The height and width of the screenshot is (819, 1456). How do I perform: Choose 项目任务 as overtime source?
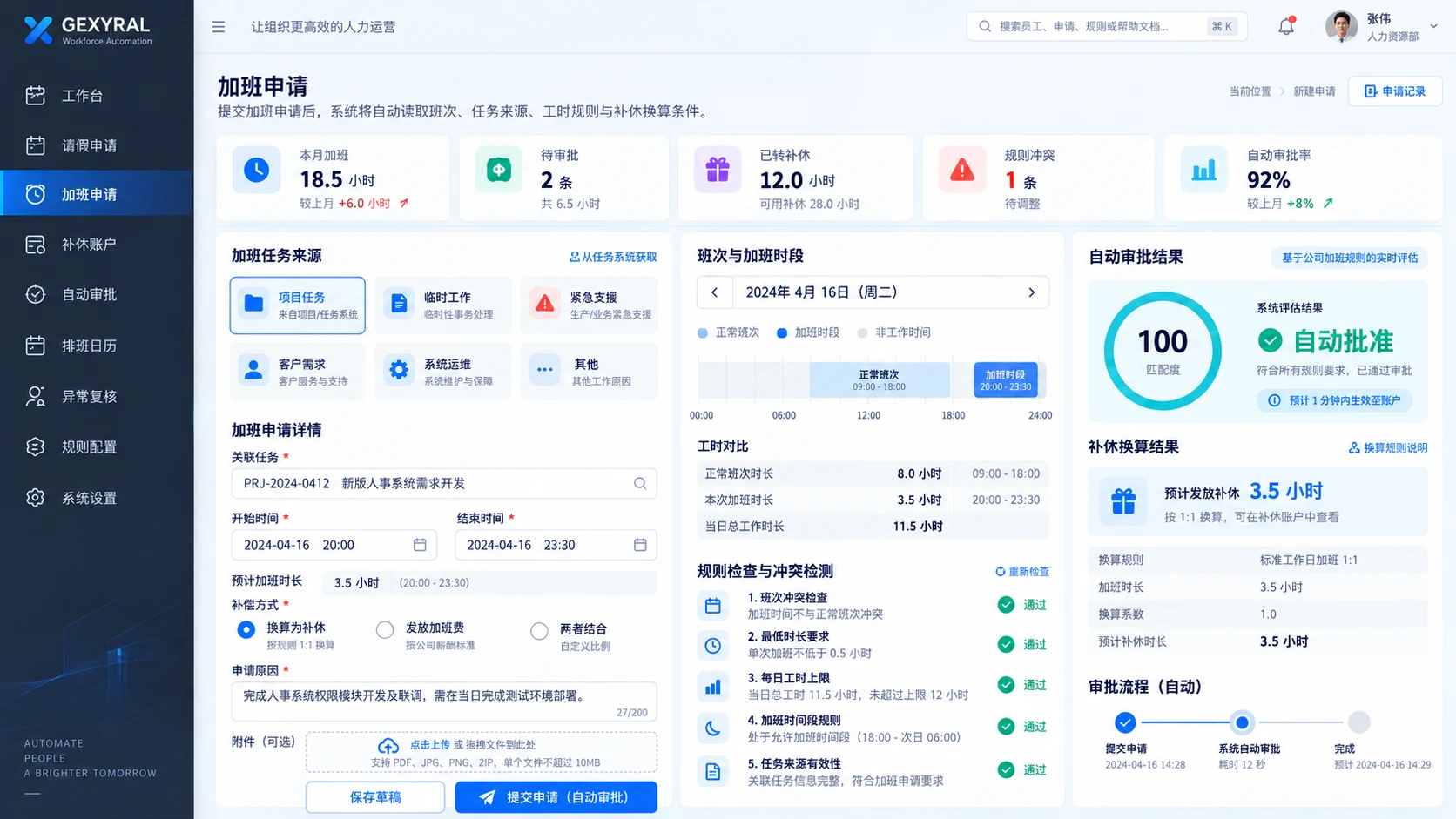(298, 305)
